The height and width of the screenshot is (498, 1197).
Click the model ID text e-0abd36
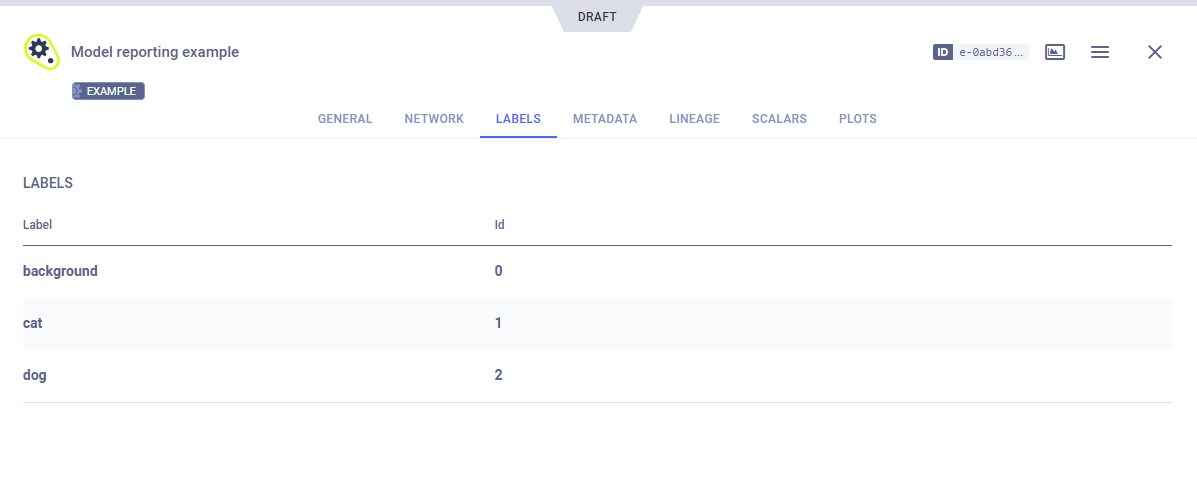[x=992, y=52]
